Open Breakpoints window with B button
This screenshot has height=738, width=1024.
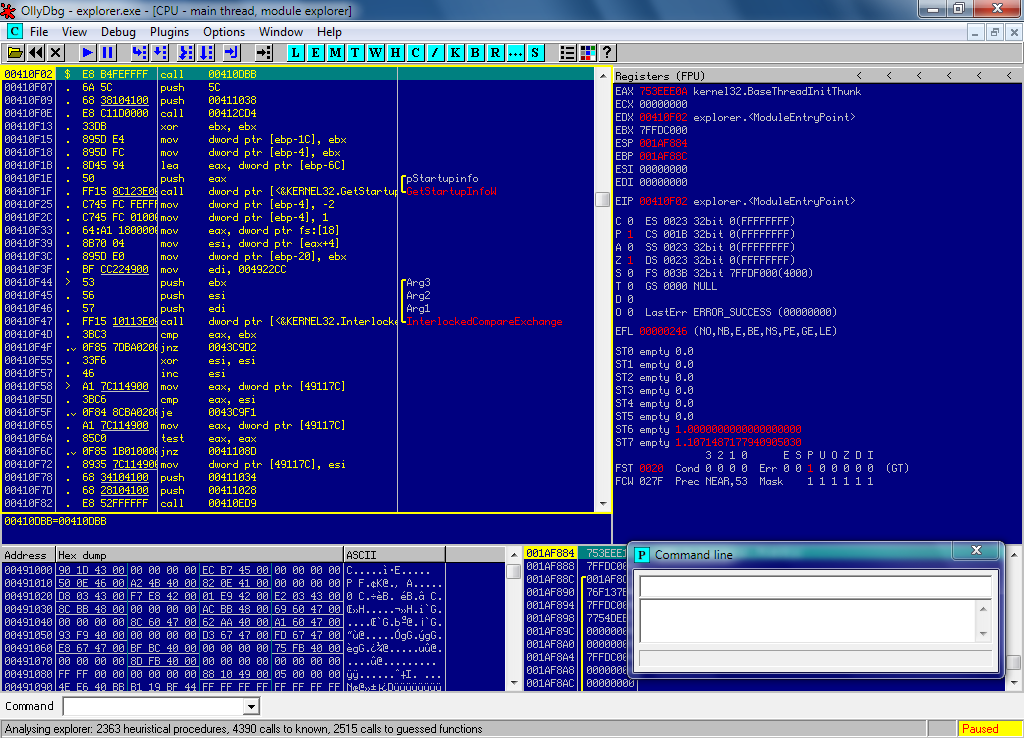tap(475, 53)
